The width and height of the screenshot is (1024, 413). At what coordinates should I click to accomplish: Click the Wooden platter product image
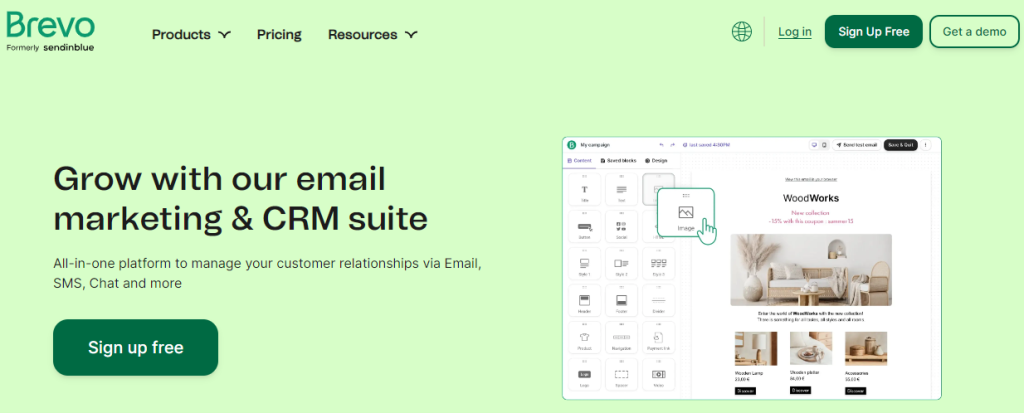[811, 348]
